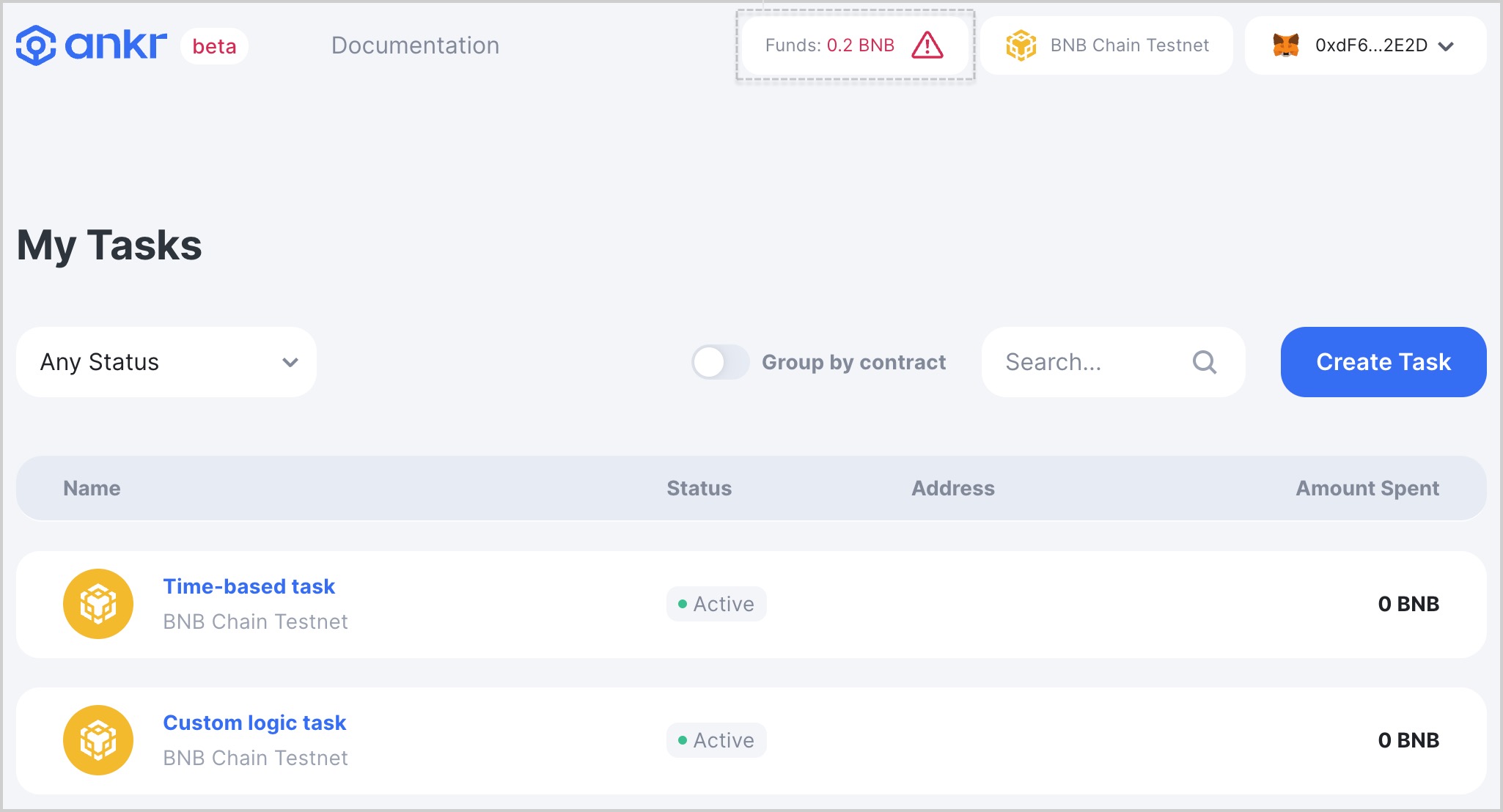Click the 0 BNB amount for Custom logic task
Viewport: 1503px width, 812px height.
coord(1408,740)
